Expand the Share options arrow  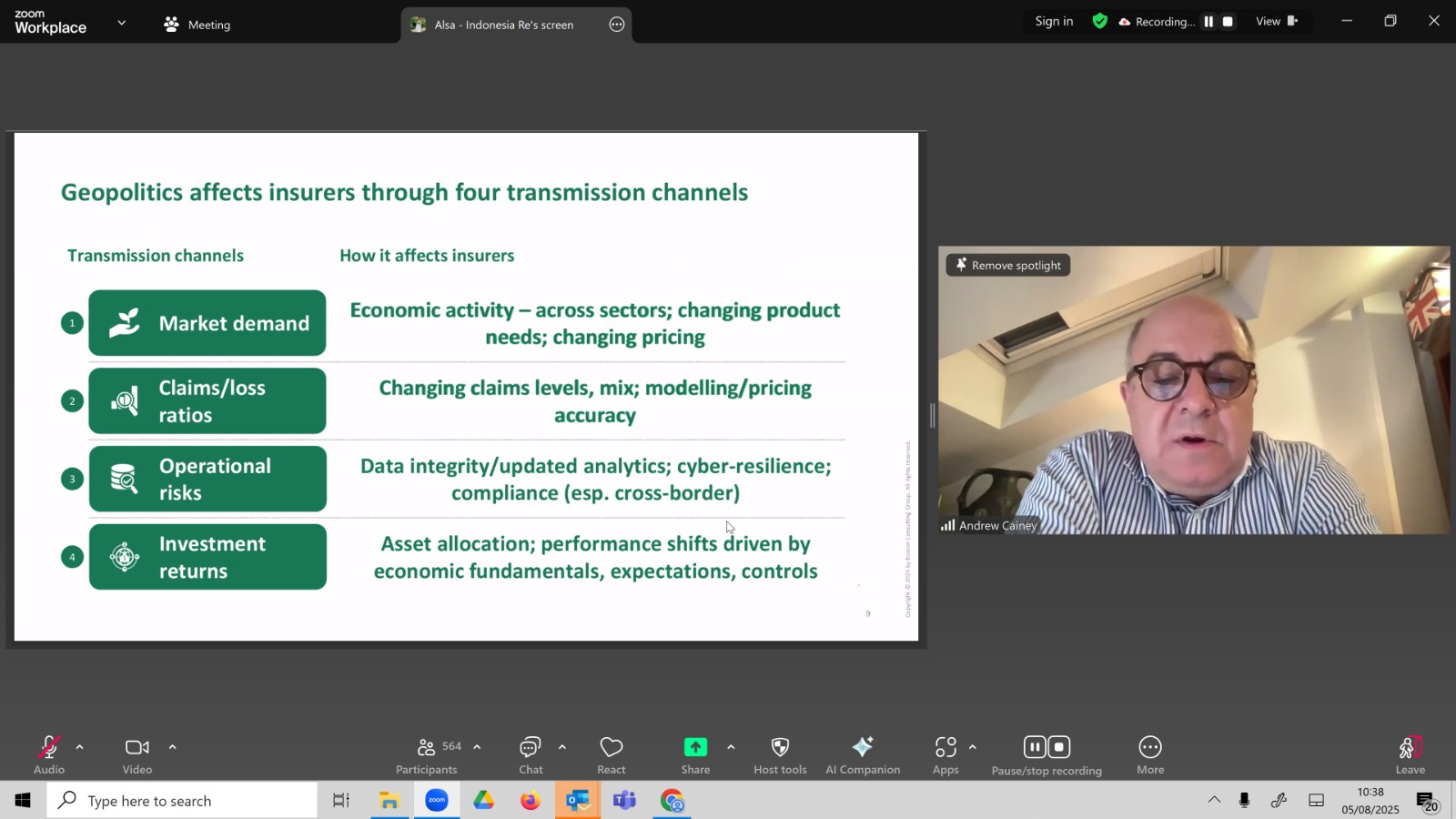[731, 747]
